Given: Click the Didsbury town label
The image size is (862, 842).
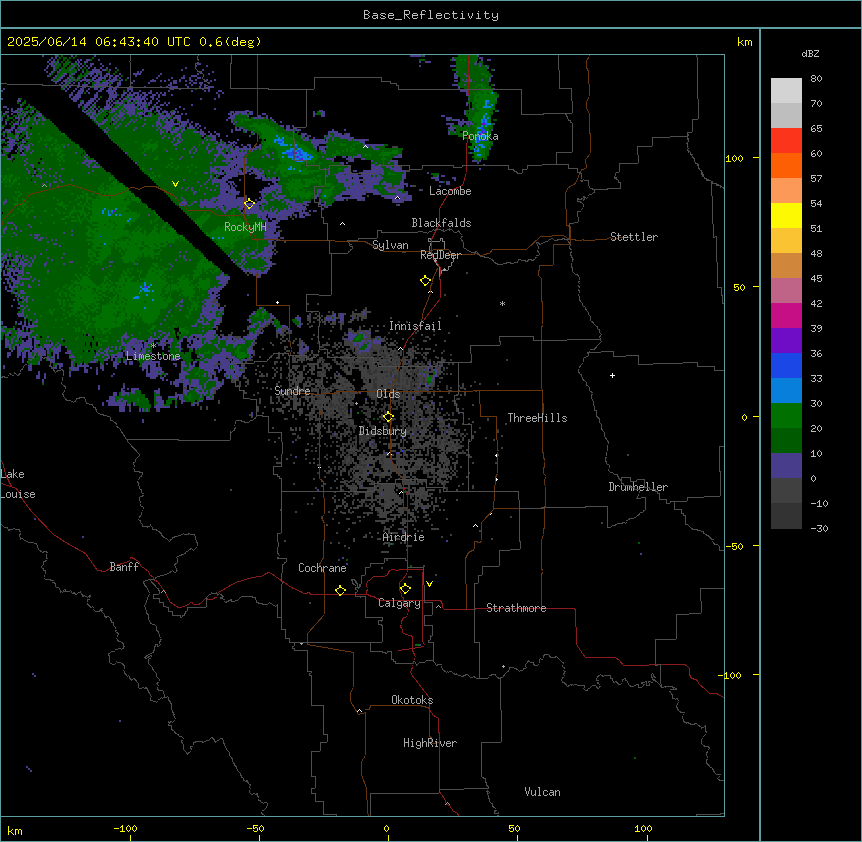Looking at the screenshot, I should (383, 431).
